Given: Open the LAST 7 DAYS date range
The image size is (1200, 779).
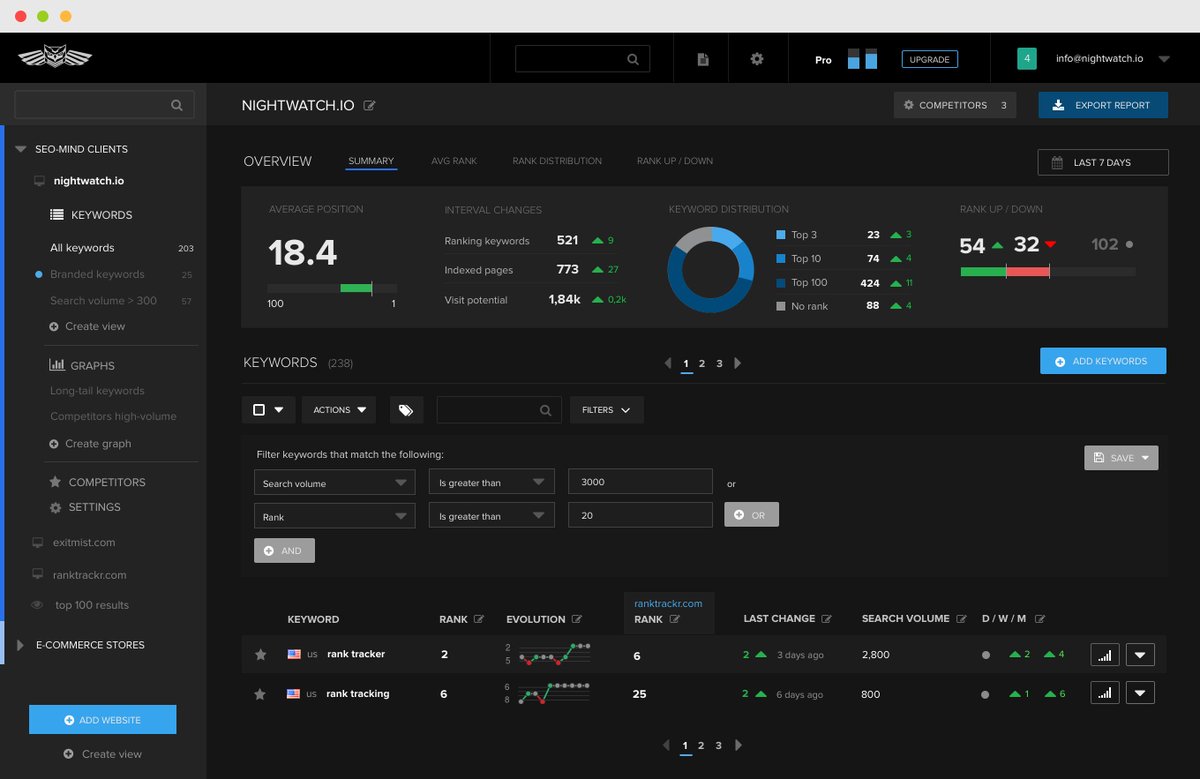Looking at the screenshot, I should pos(1103,162).
